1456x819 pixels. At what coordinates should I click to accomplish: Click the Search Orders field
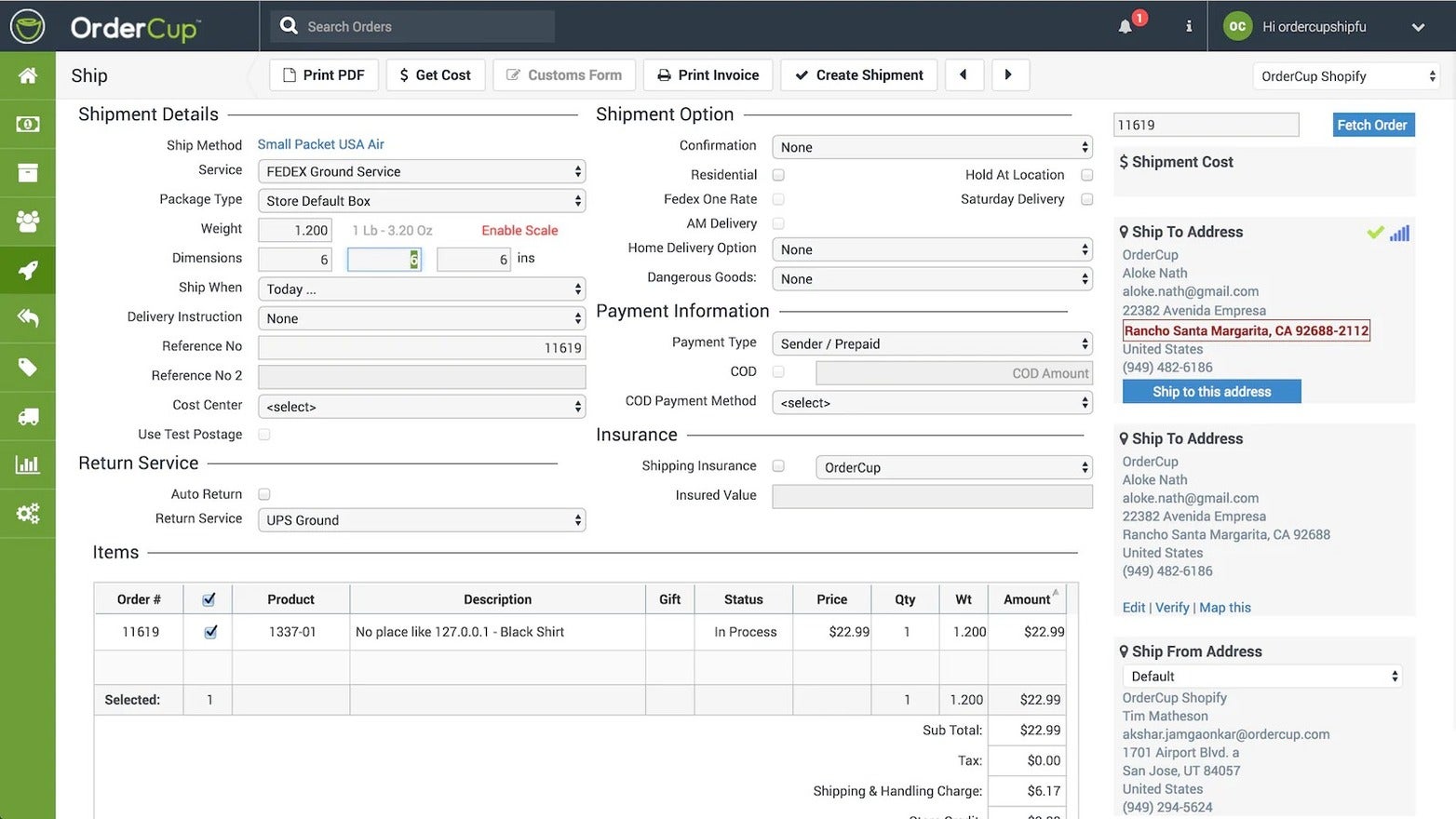pyautogui.click(x=414, y=26)
